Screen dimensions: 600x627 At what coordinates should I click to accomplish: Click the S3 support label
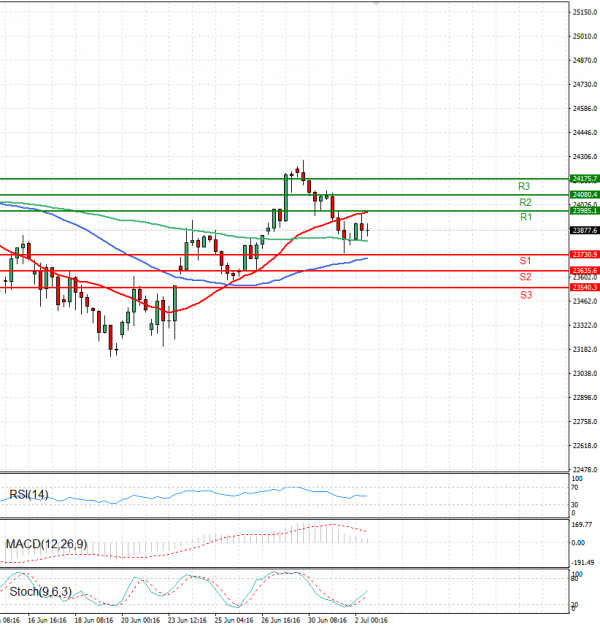(x=526, y=296)
